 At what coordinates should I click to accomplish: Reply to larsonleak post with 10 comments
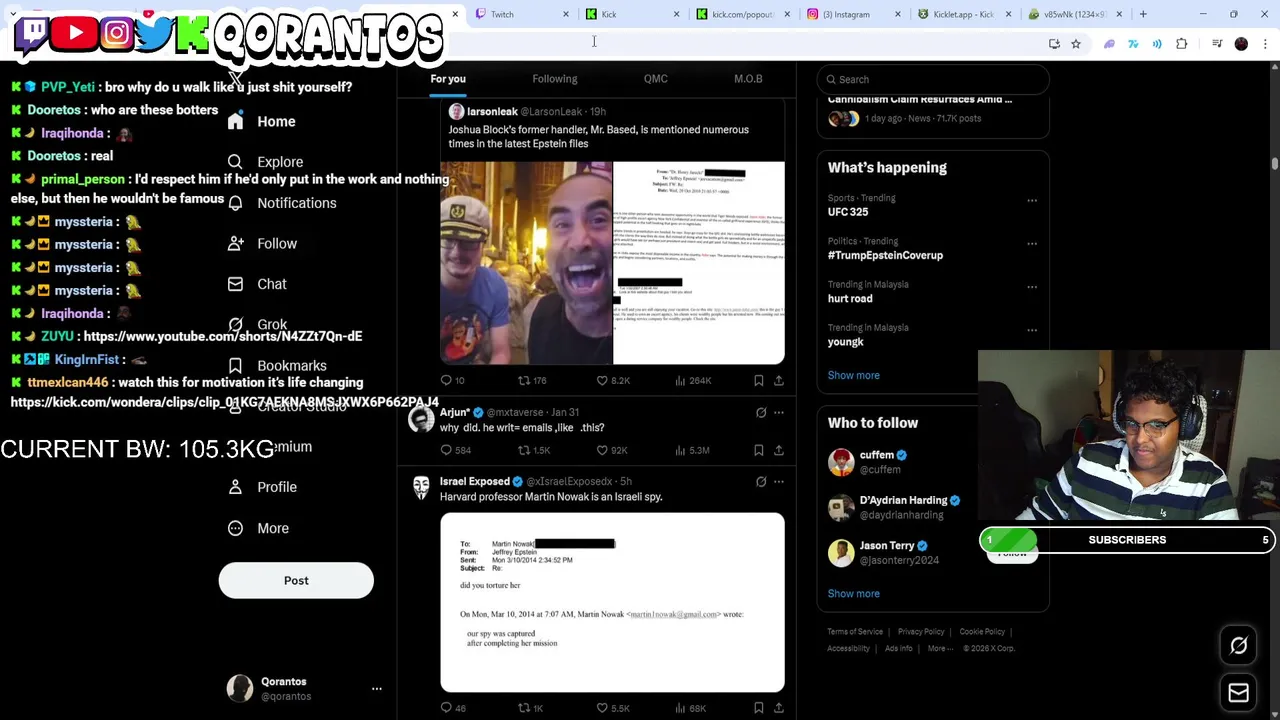[453, 380]
